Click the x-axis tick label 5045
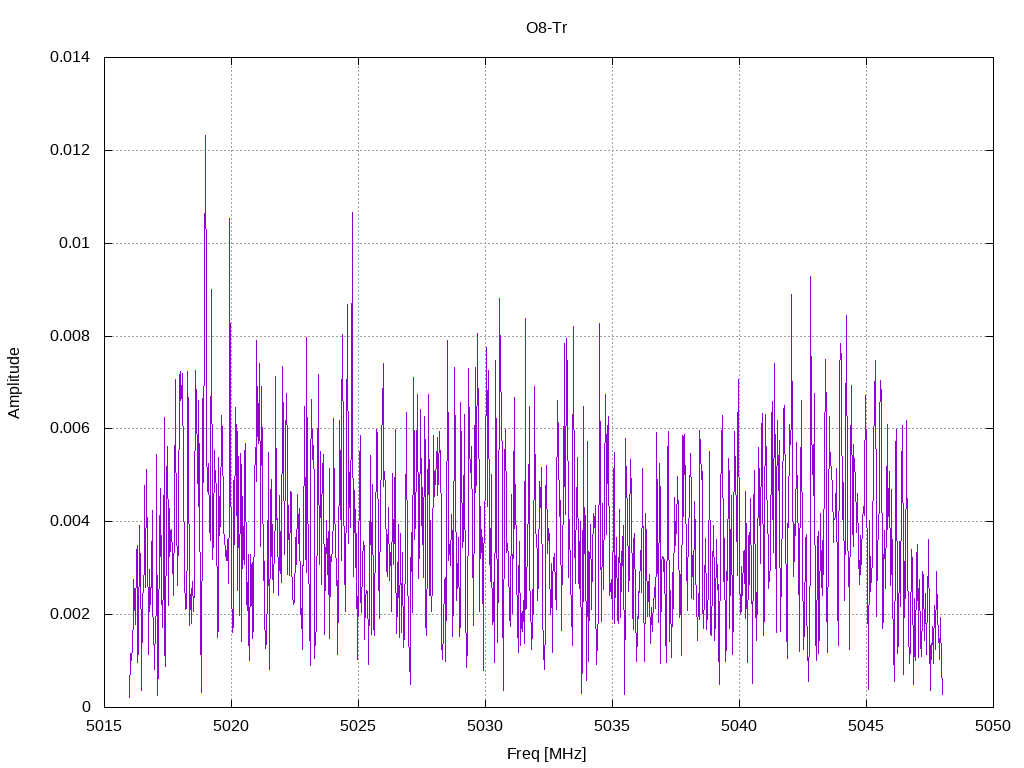 [x=867, y=726]
